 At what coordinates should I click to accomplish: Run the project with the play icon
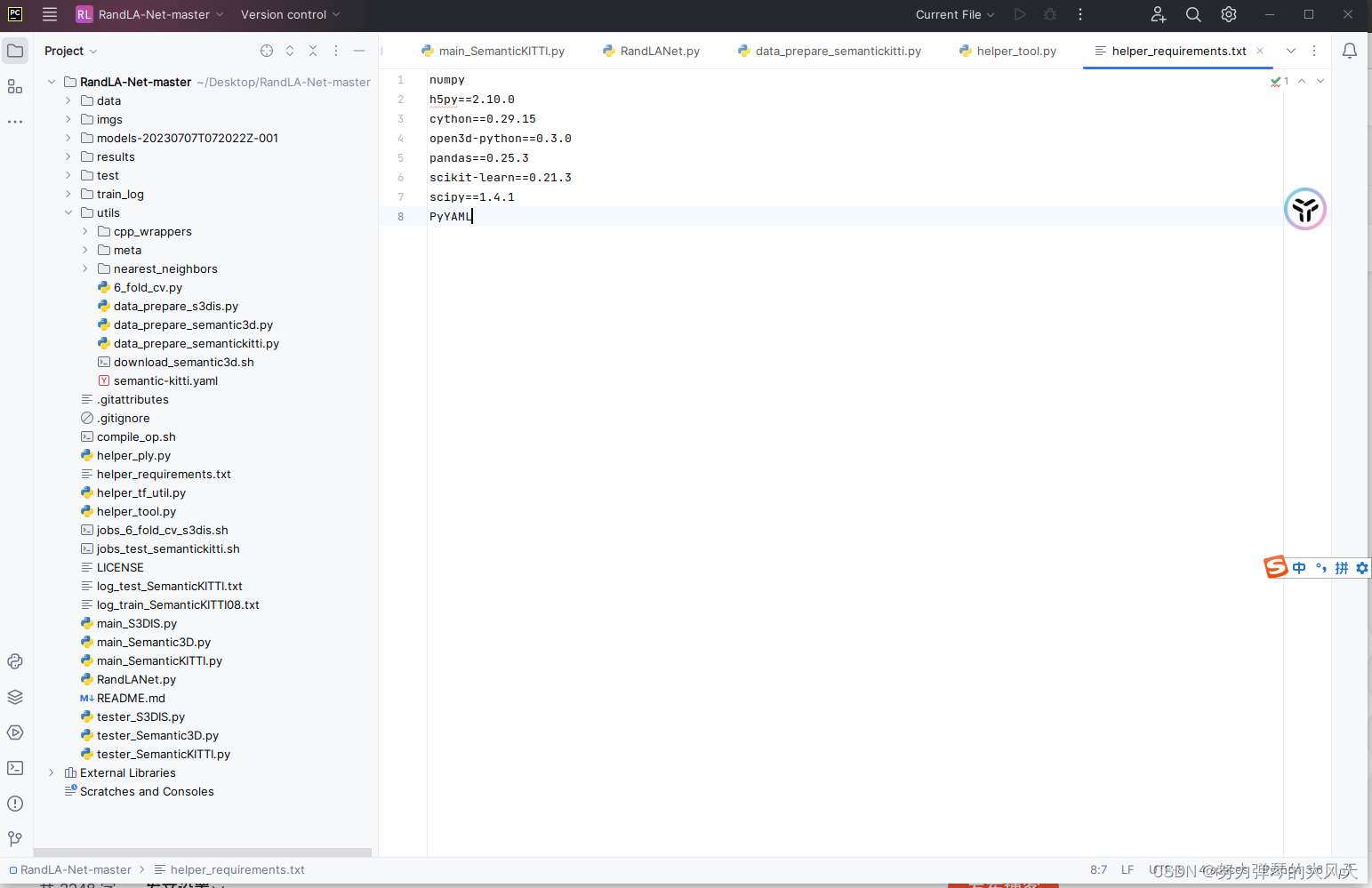pos(1020,14)
